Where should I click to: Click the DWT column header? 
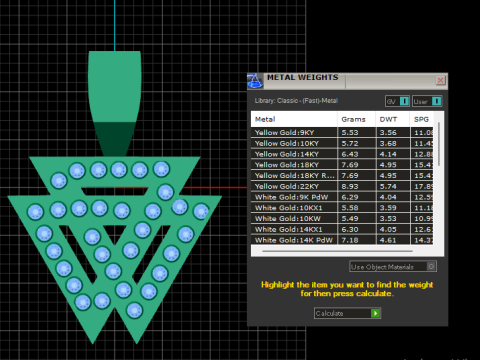[393, 119]
